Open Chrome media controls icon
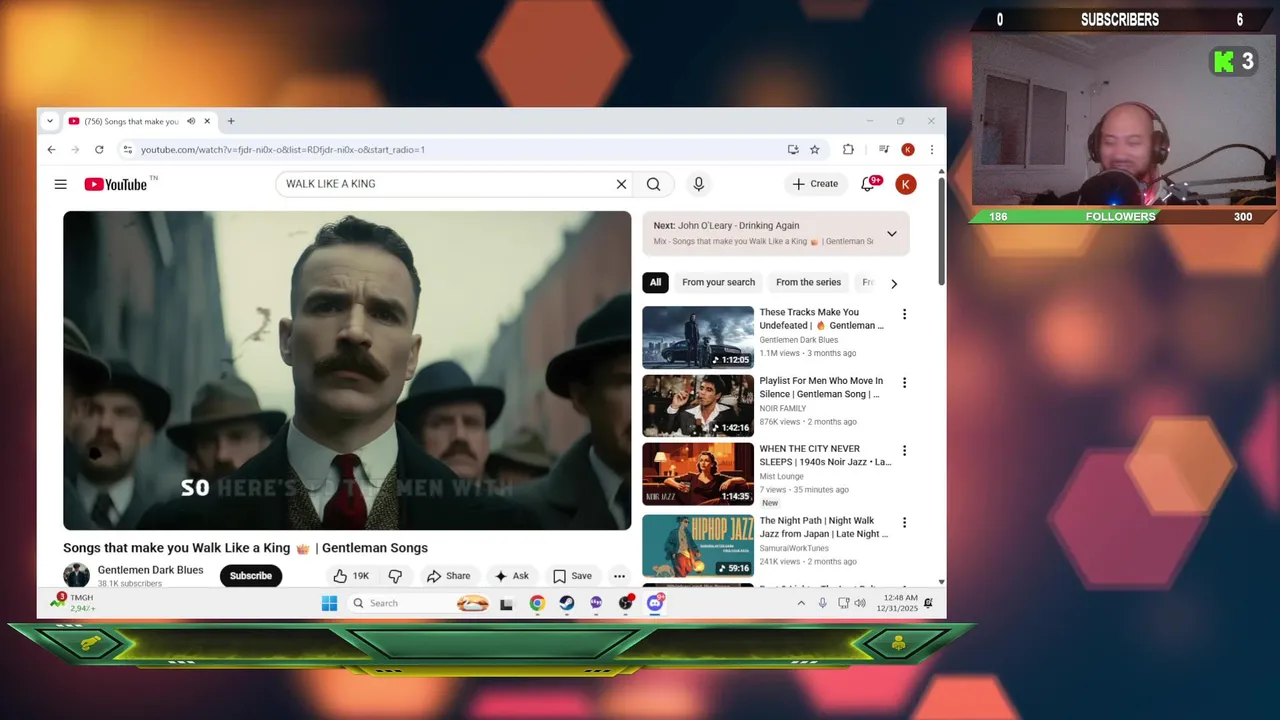 click(x=884, y=150)
